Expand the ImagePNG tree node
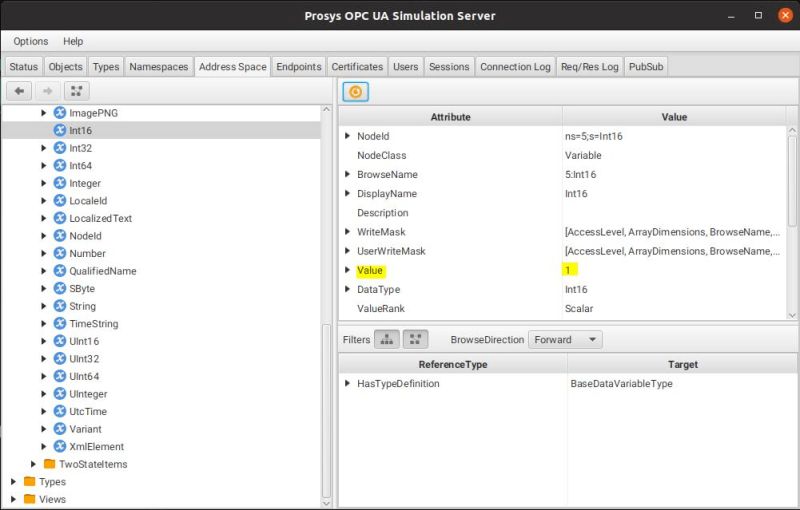The width and height of the screenshot is (800, 510). coord(44,113)
